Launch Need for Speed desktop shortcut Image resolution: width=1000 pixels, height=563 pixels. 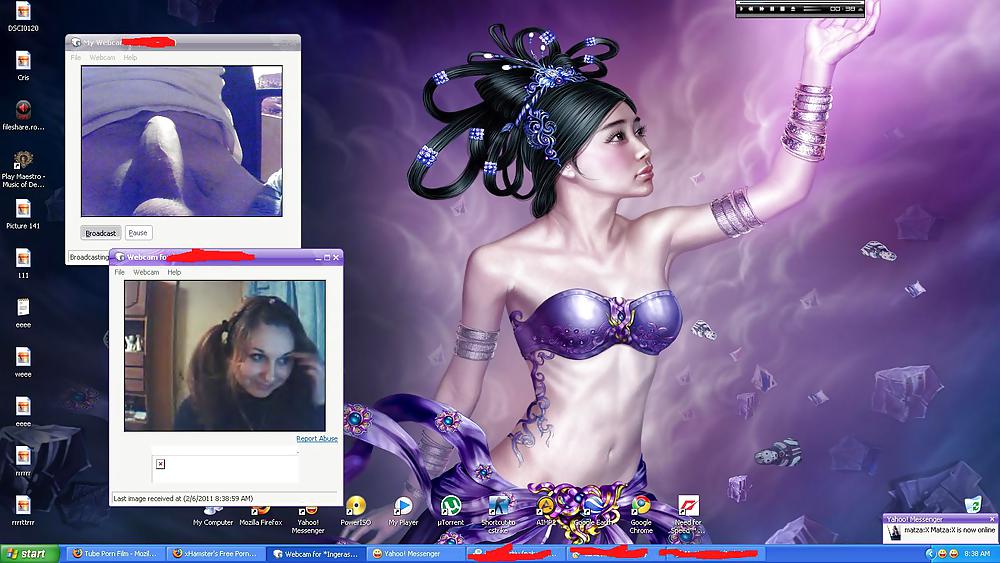click(688, 514)
